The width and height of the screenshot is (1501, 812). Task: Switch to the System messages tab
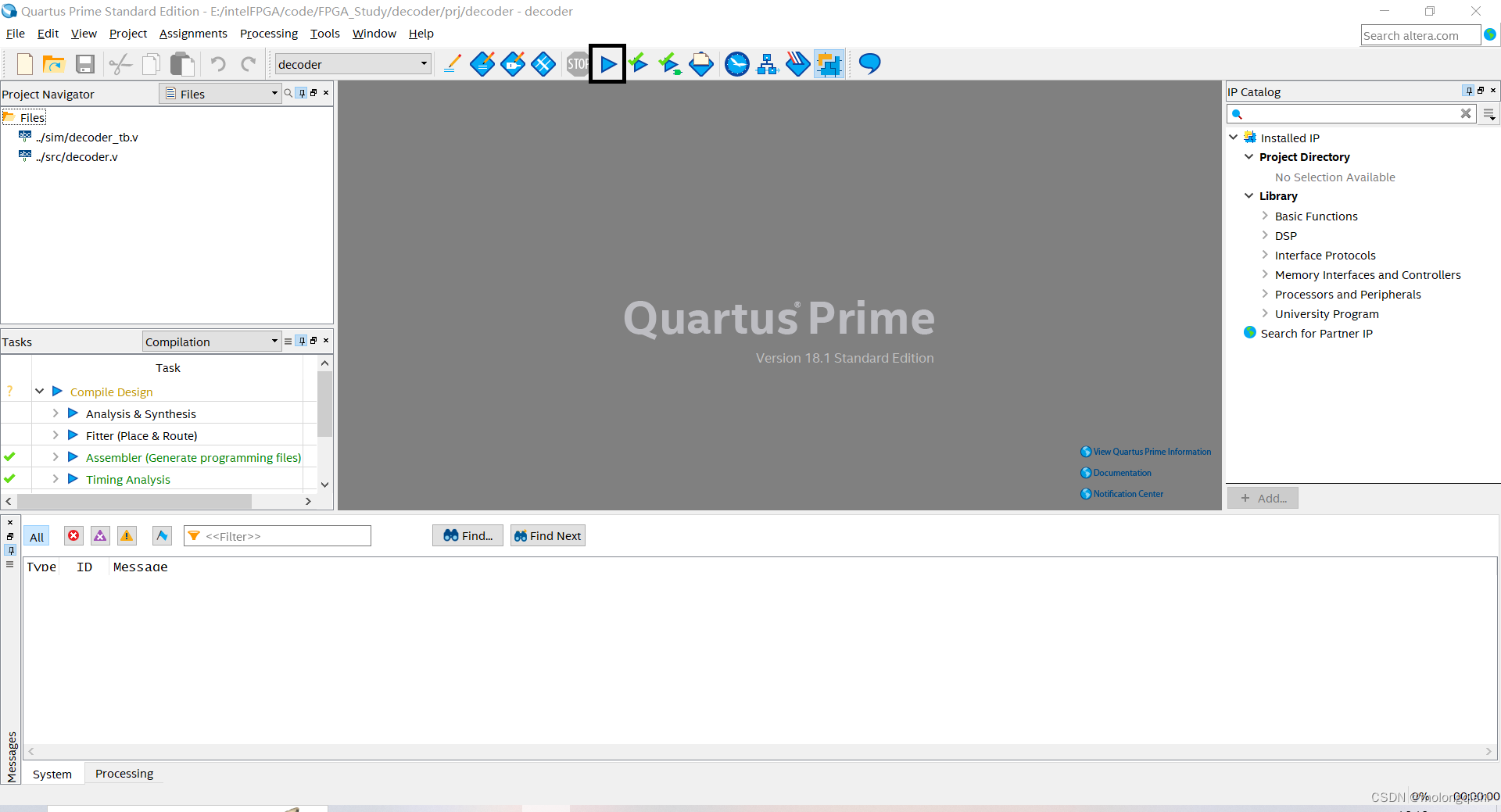pyautogui.click(x=52, y=774)
